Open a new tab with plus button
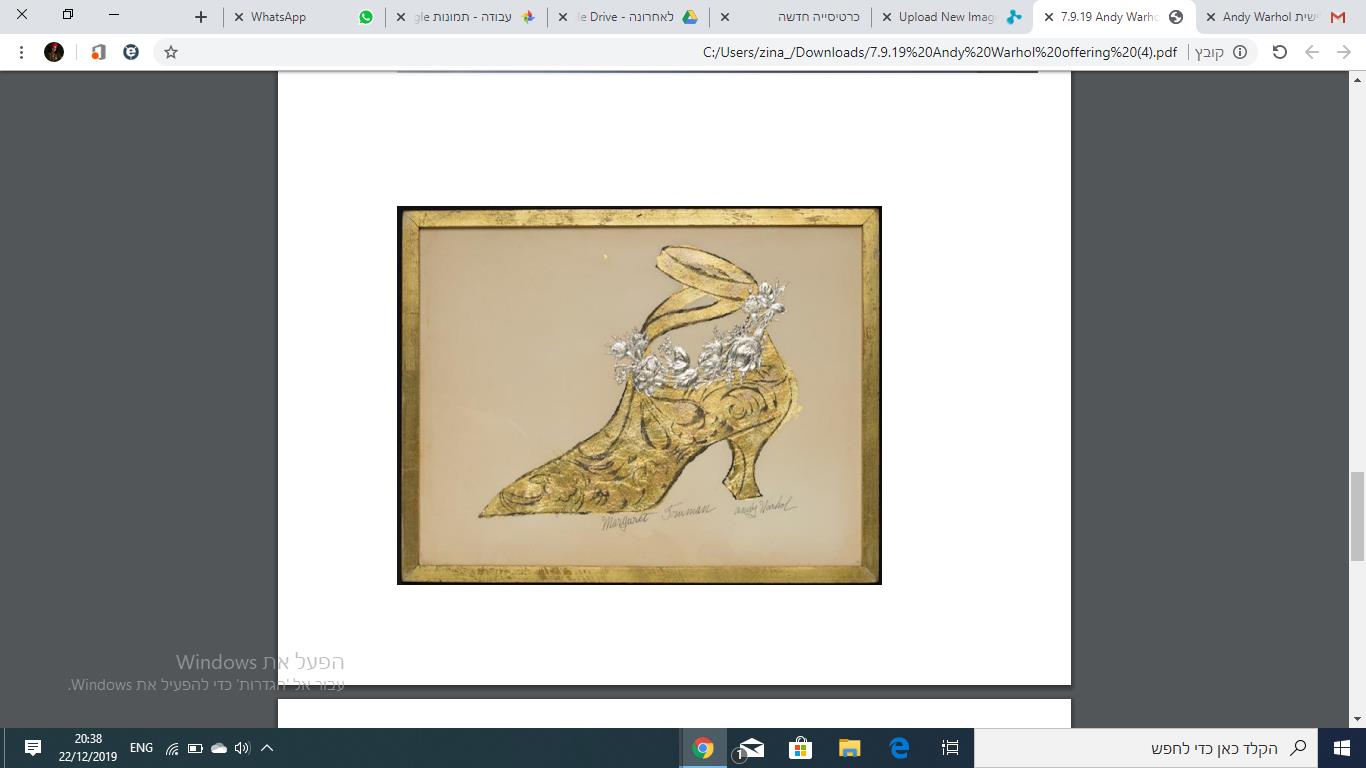Viewport: 1366px width, 768px height. coord(201,17)
